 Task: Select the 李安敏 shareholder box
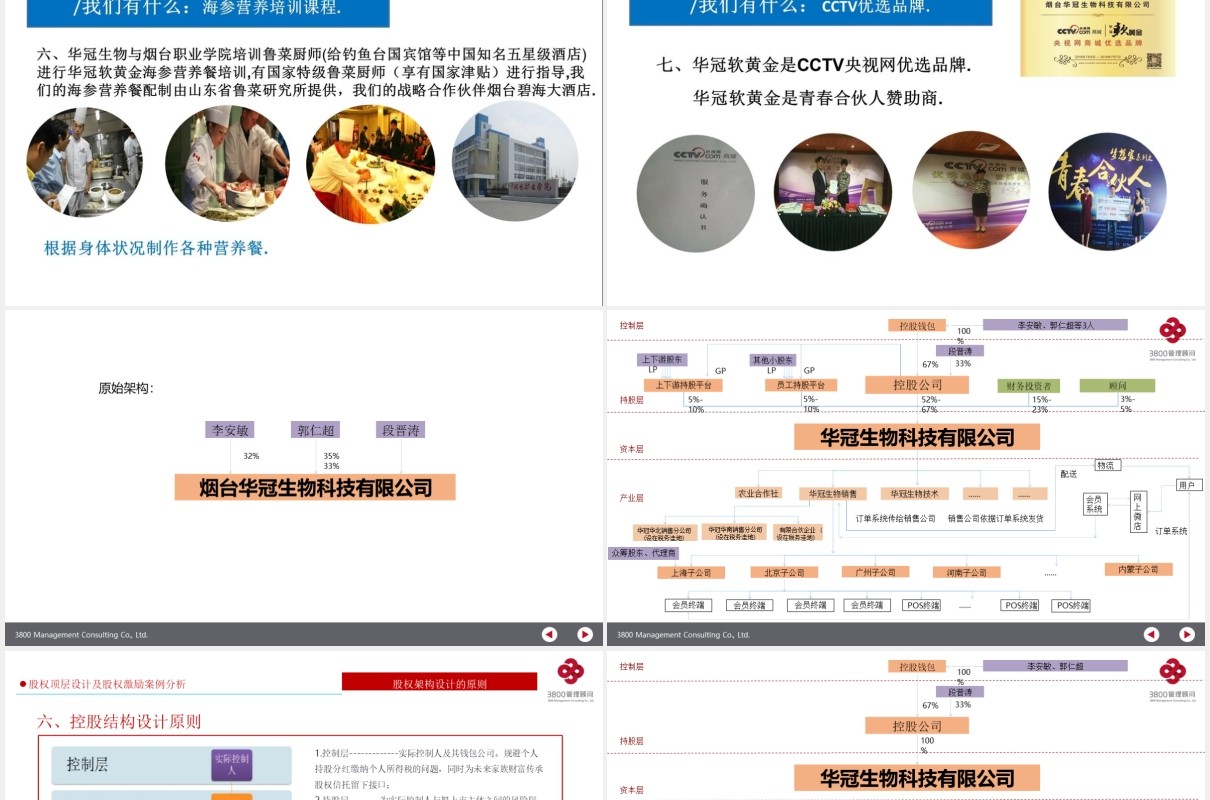pyautogui.click(x=230, y=430)
